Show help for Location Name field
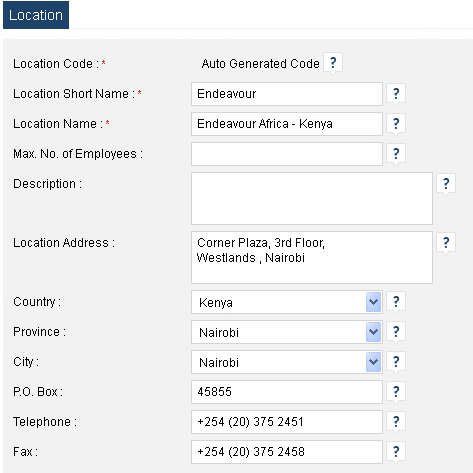Viewport: 473px width, 473px height. pos(396,124)
